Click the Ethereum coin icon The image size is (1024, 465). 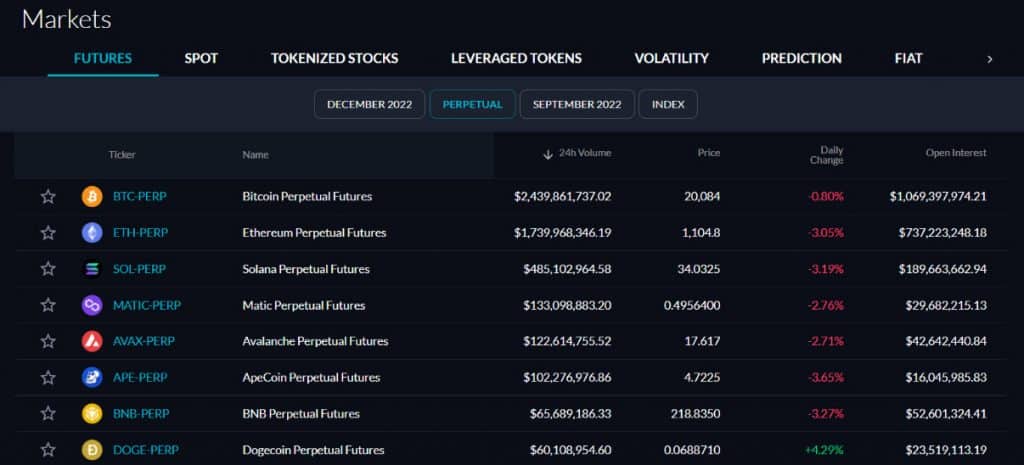[x=92, y=233]
